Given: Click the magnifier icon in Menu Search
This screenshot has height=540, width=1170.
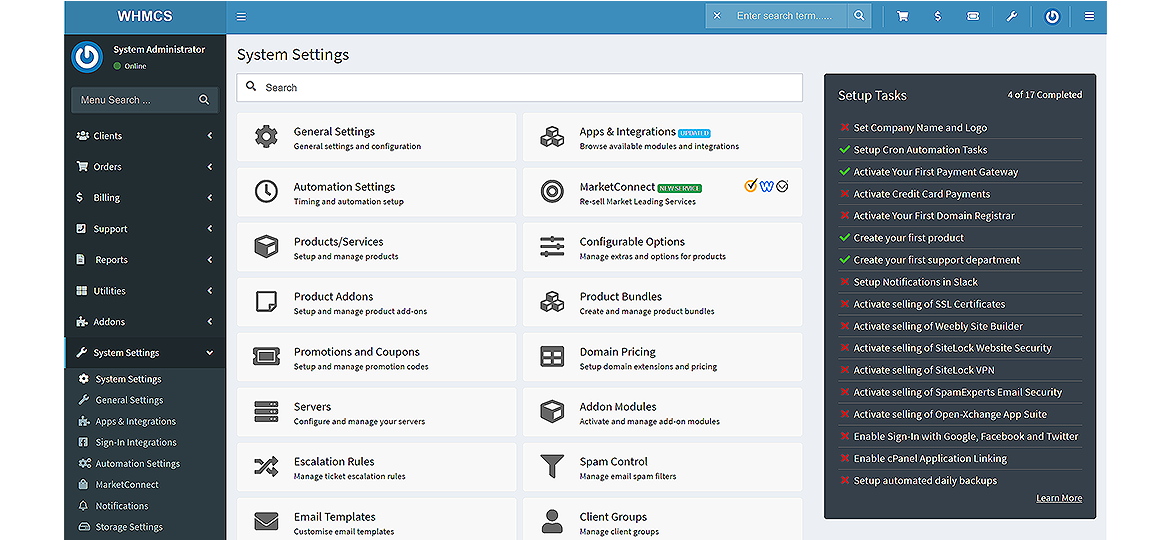Looking at the screenshot, I should coord(204,100).
